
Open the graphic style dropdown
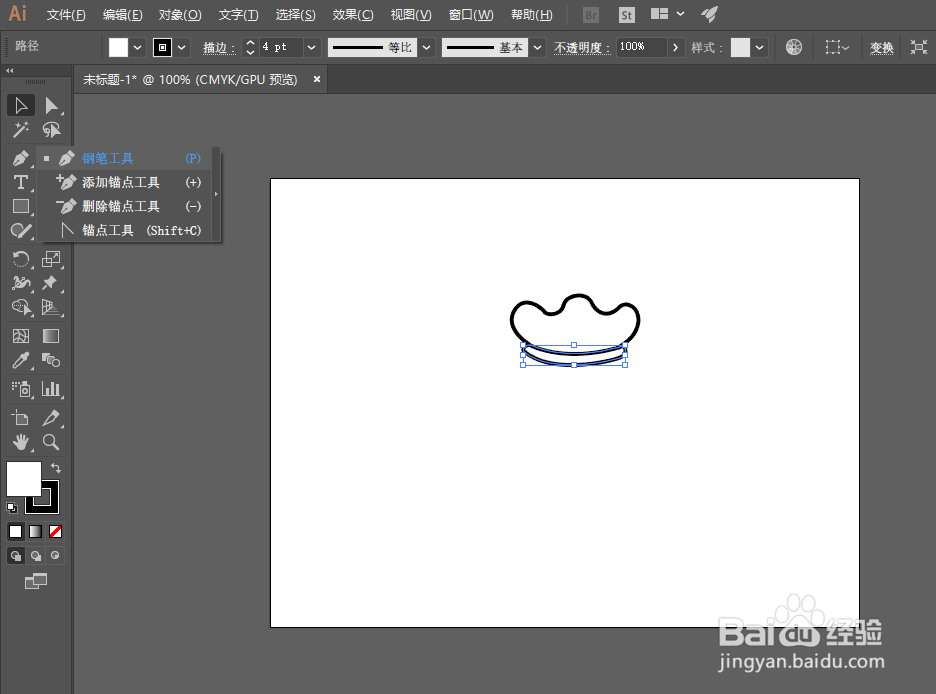tap(759, 47)
